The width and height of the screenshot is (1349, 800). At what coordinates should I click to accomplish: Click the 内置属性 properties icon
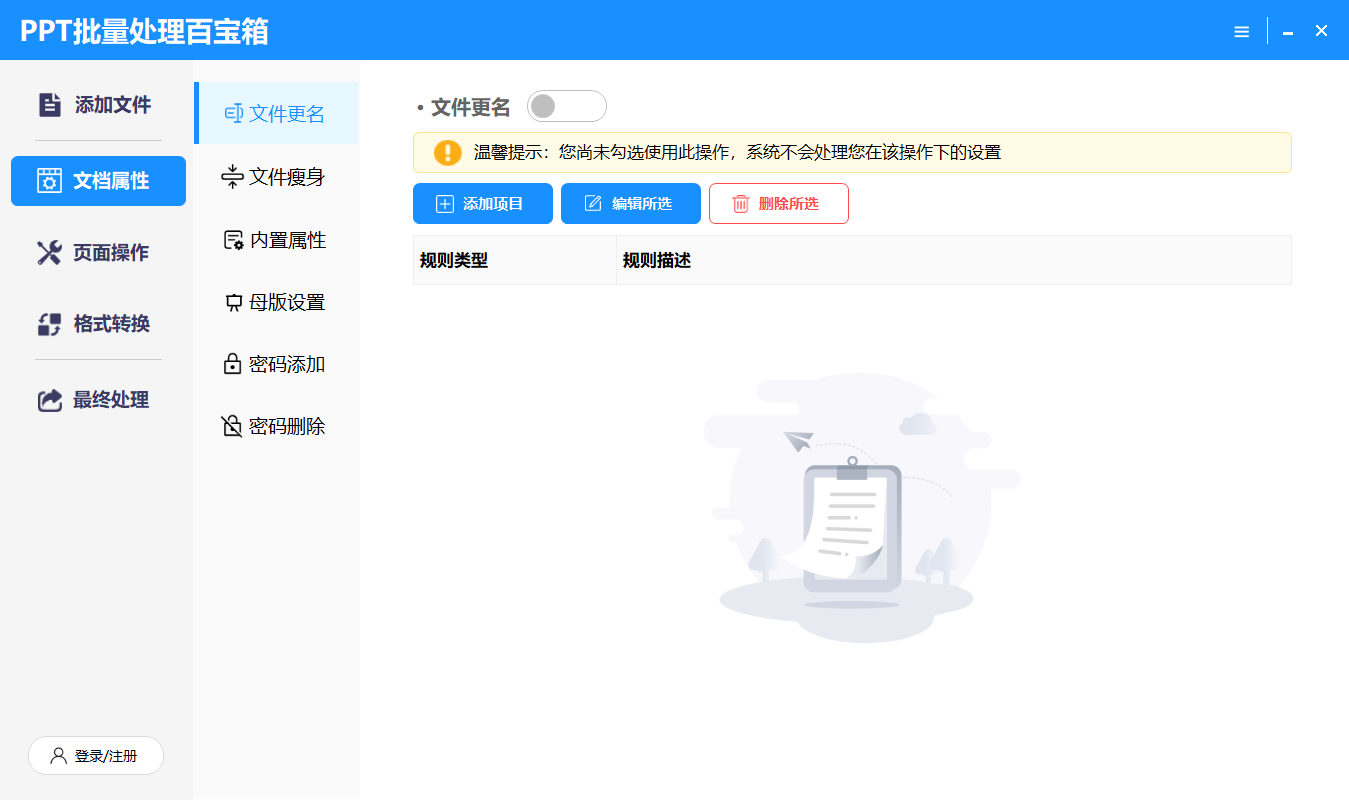tap(233, 240)
